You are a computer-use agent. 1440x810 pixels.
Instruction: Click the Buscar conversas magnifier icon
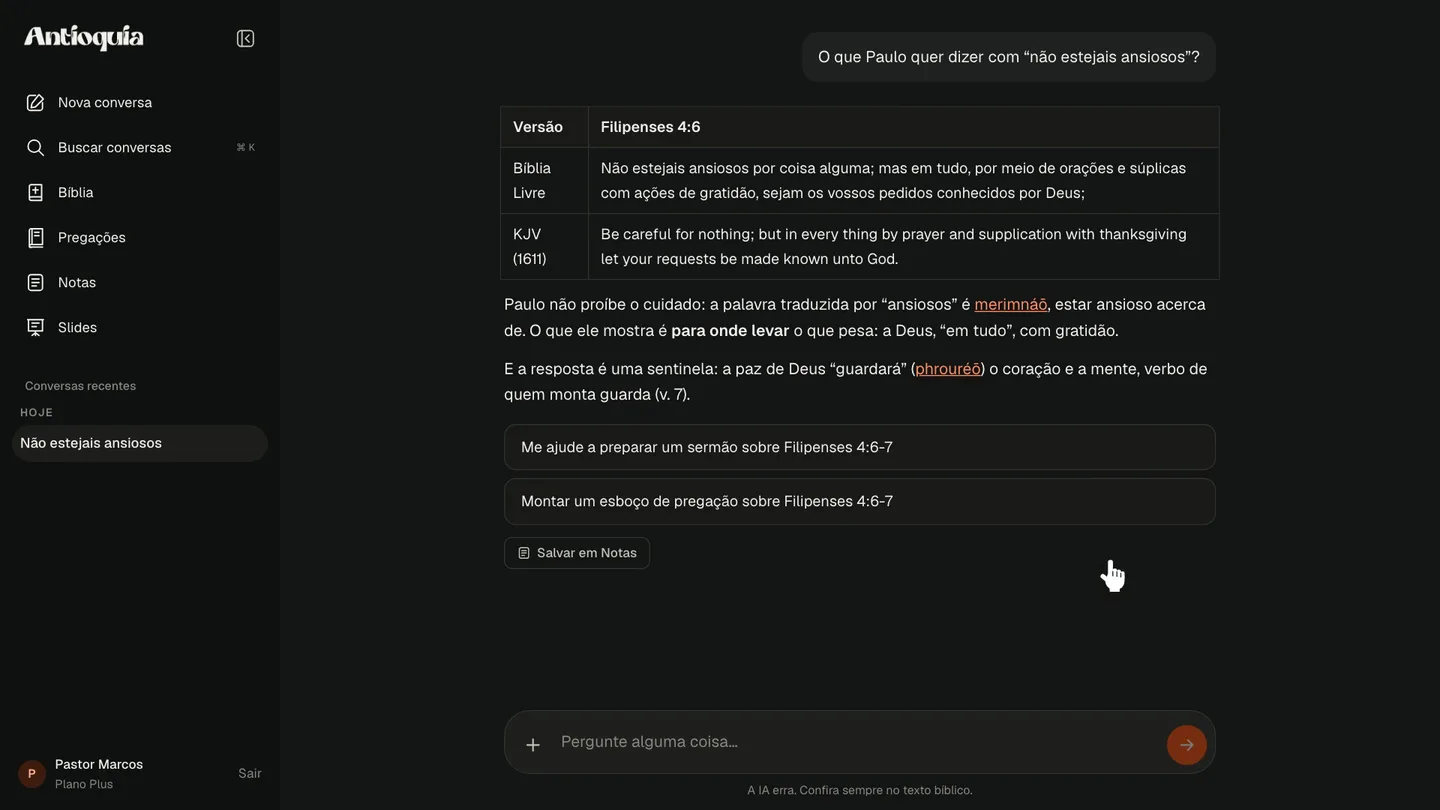(35, 148)
